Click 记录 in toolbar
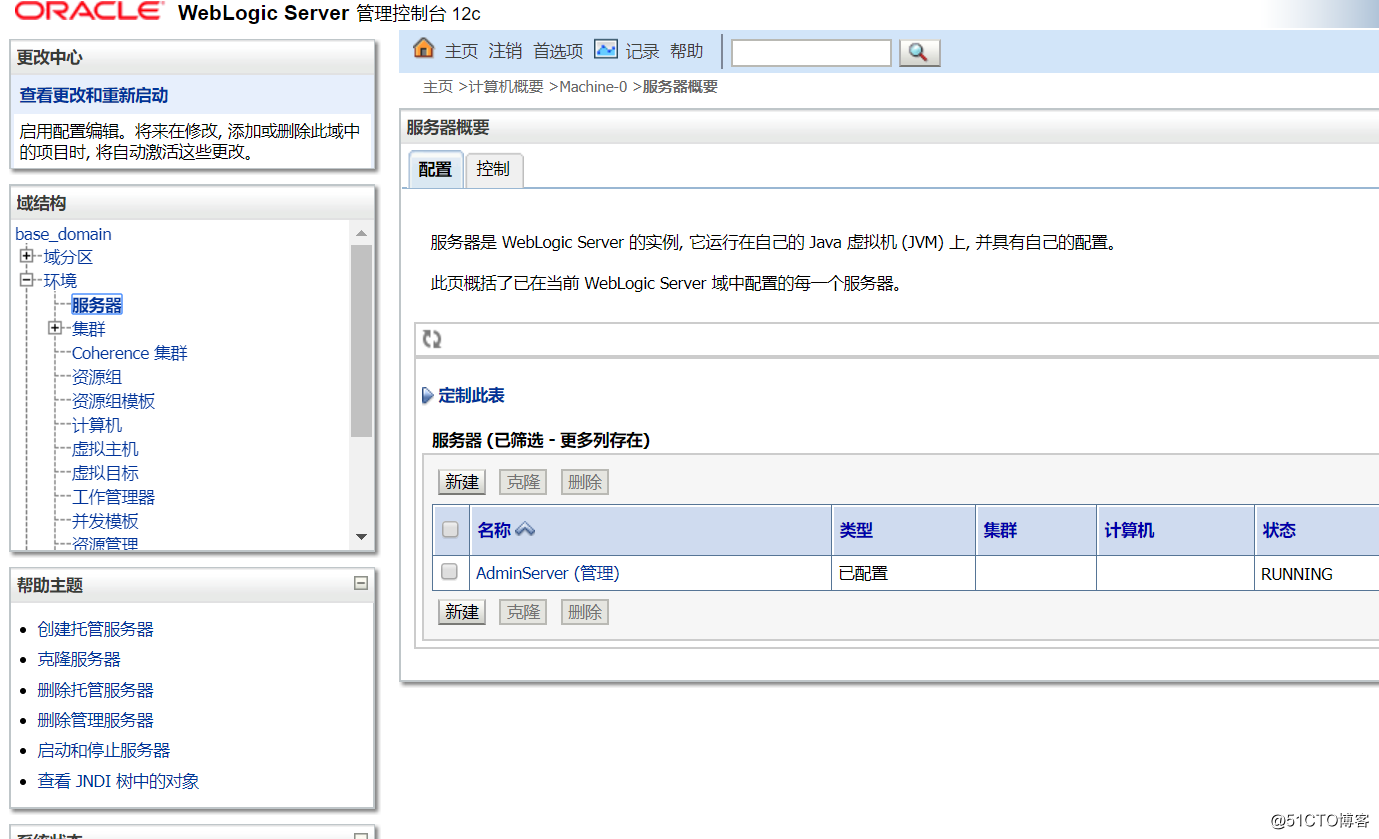 pyautogui.click(x=643, y=51)
